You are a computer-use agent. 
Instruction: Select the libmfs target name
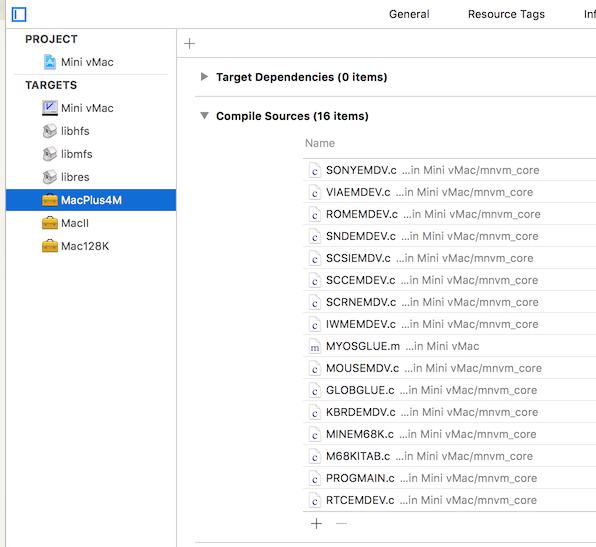pyautogui.click(x=77, y=154)
